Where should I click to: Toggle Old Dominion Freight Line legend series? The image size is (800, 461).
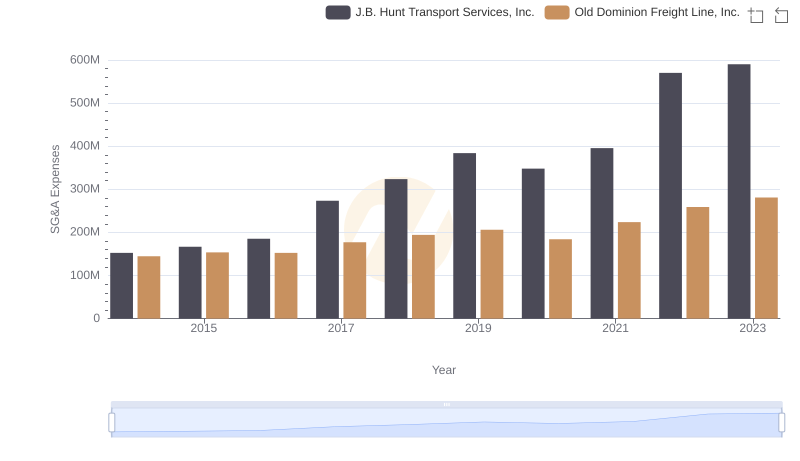coord(642,12)
